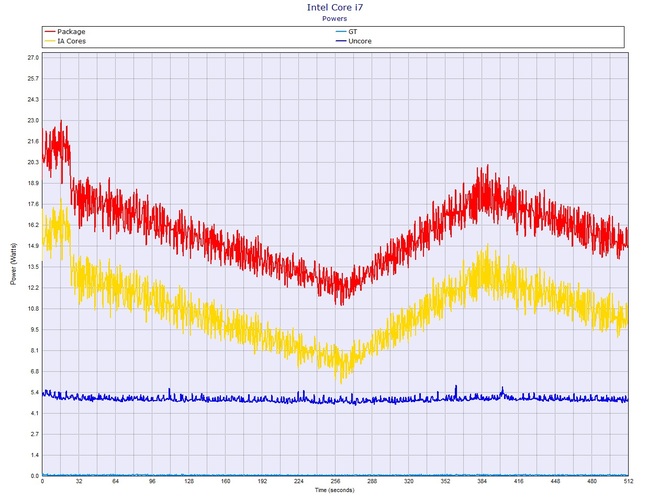
Task: Click the 384 x-axis tick label
Action: (482, 481)
